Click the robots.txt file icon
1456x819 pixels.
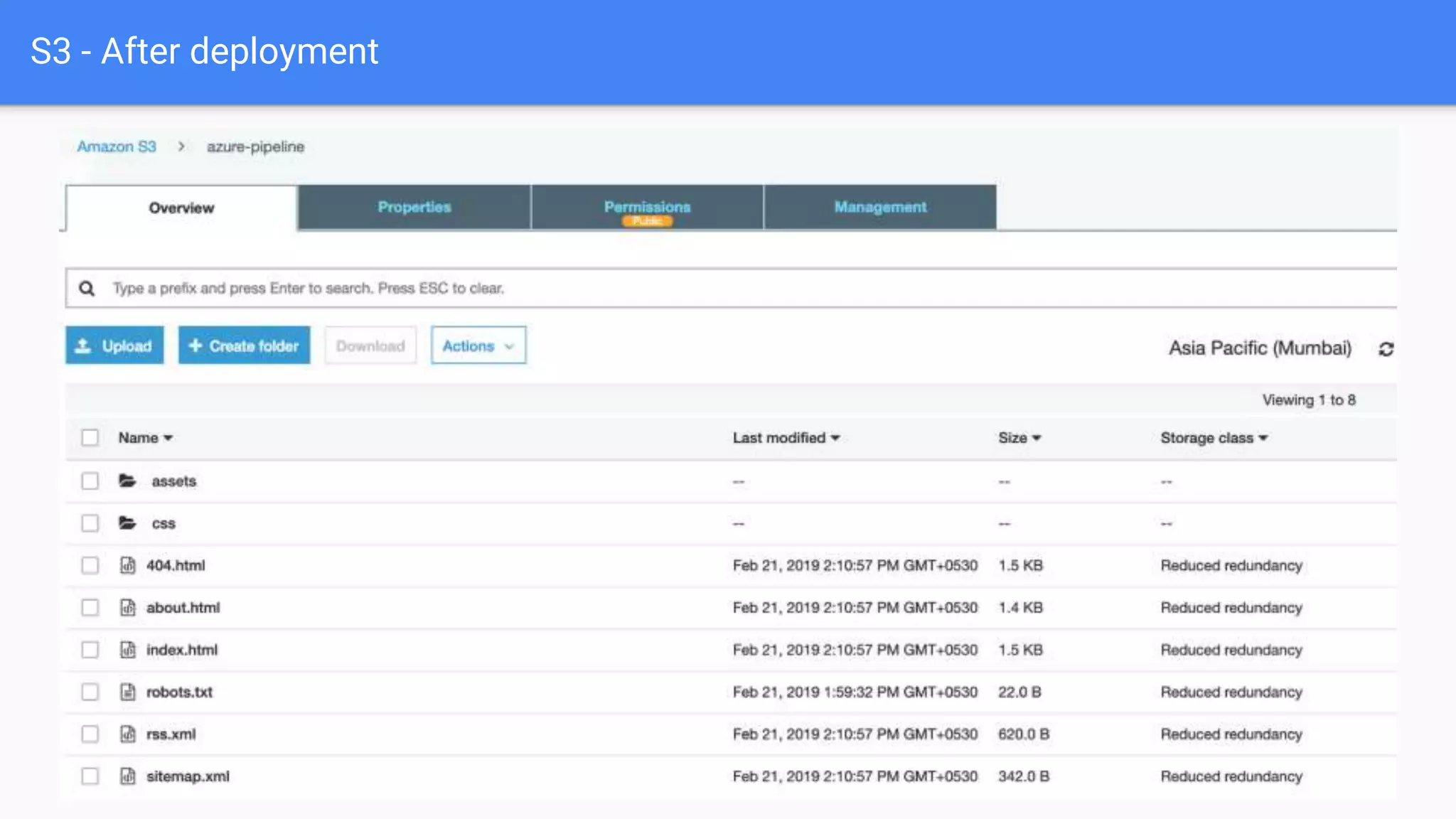click(127, 692)
